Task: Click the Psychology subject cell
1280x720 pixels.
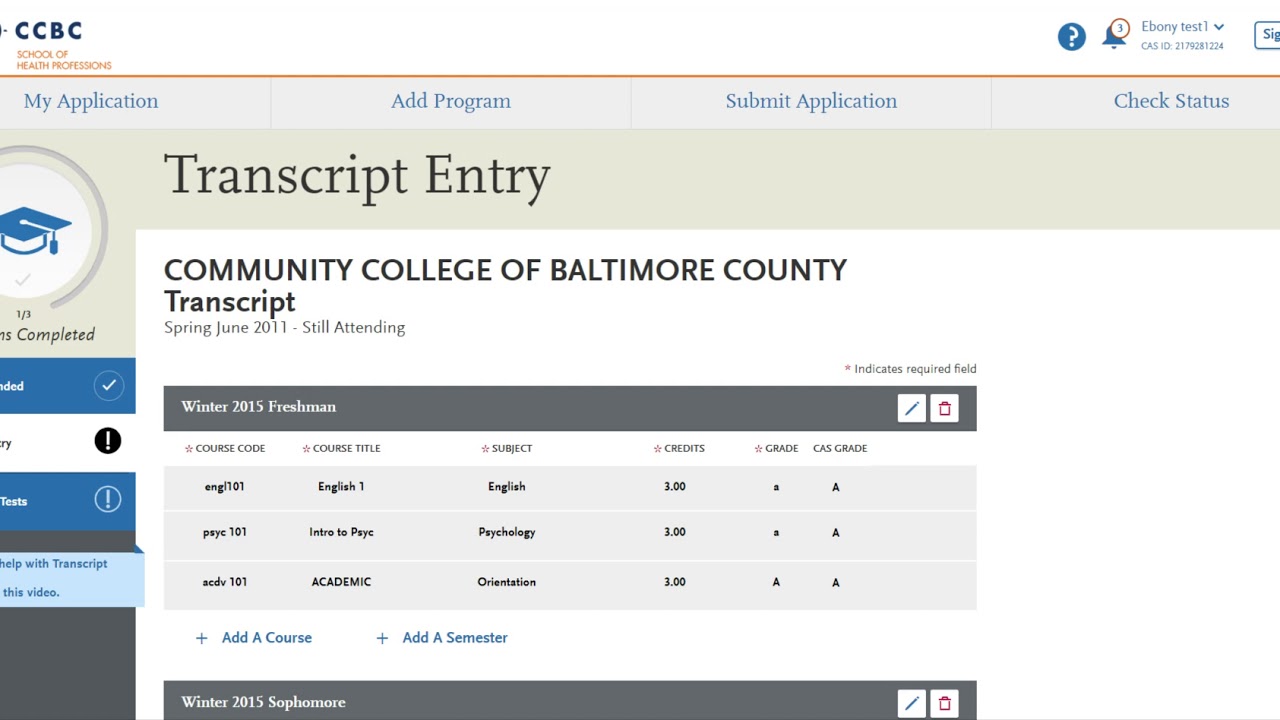Action: pyautogui.click(x=507, y=532)
